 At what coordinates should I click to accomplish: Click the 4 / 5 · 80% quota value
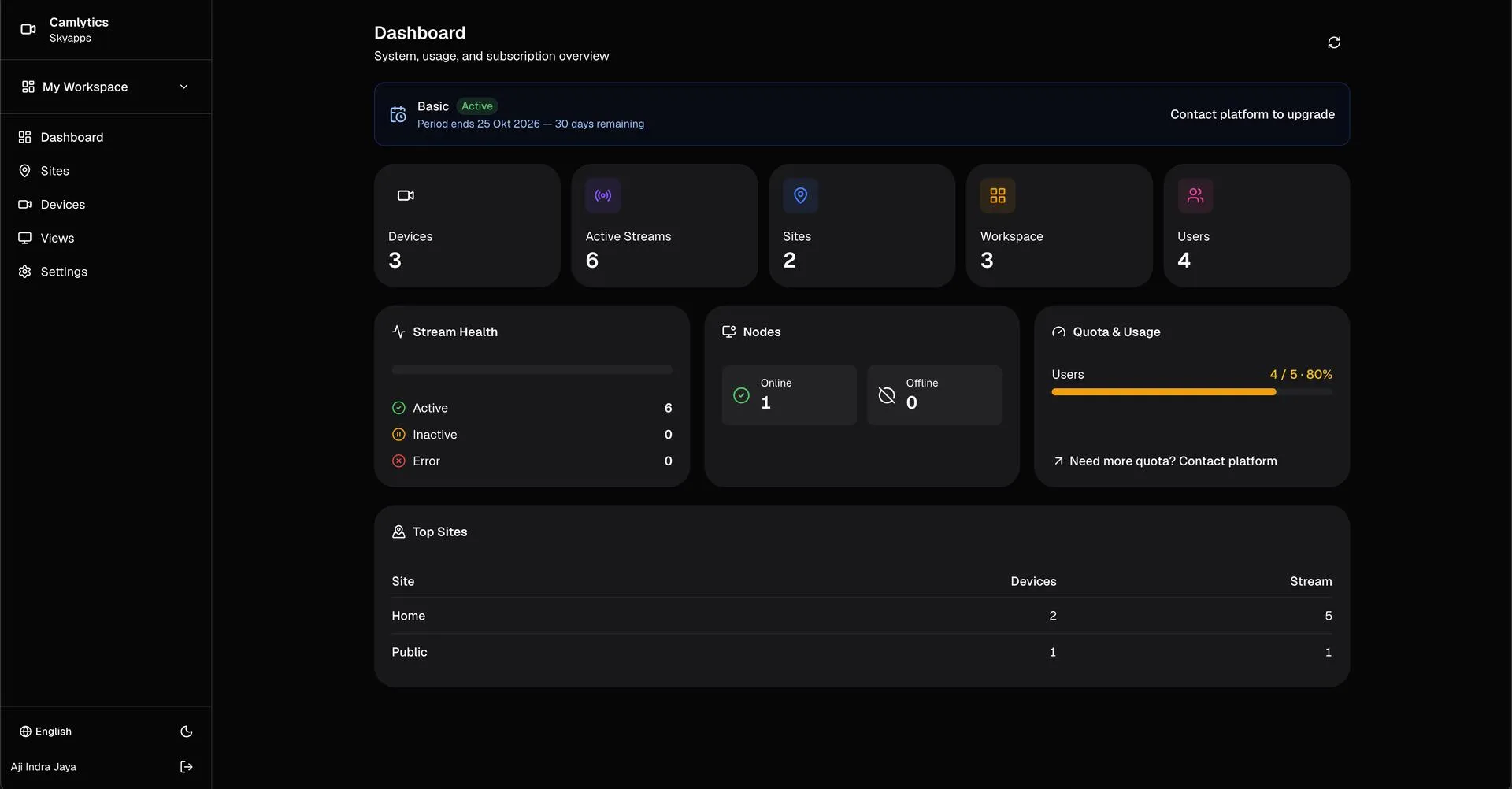(1301, 374)
